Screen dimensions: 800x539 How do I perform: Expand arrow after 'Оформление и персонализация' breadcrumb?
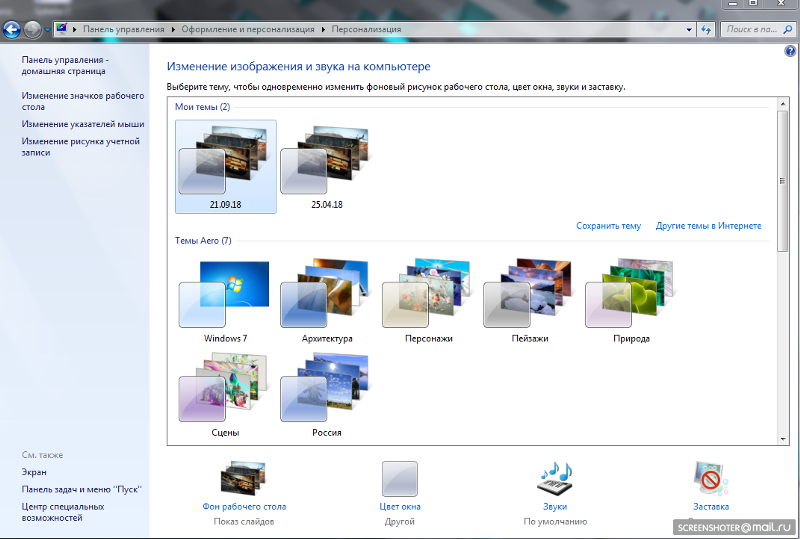click(x=323, y=30)
